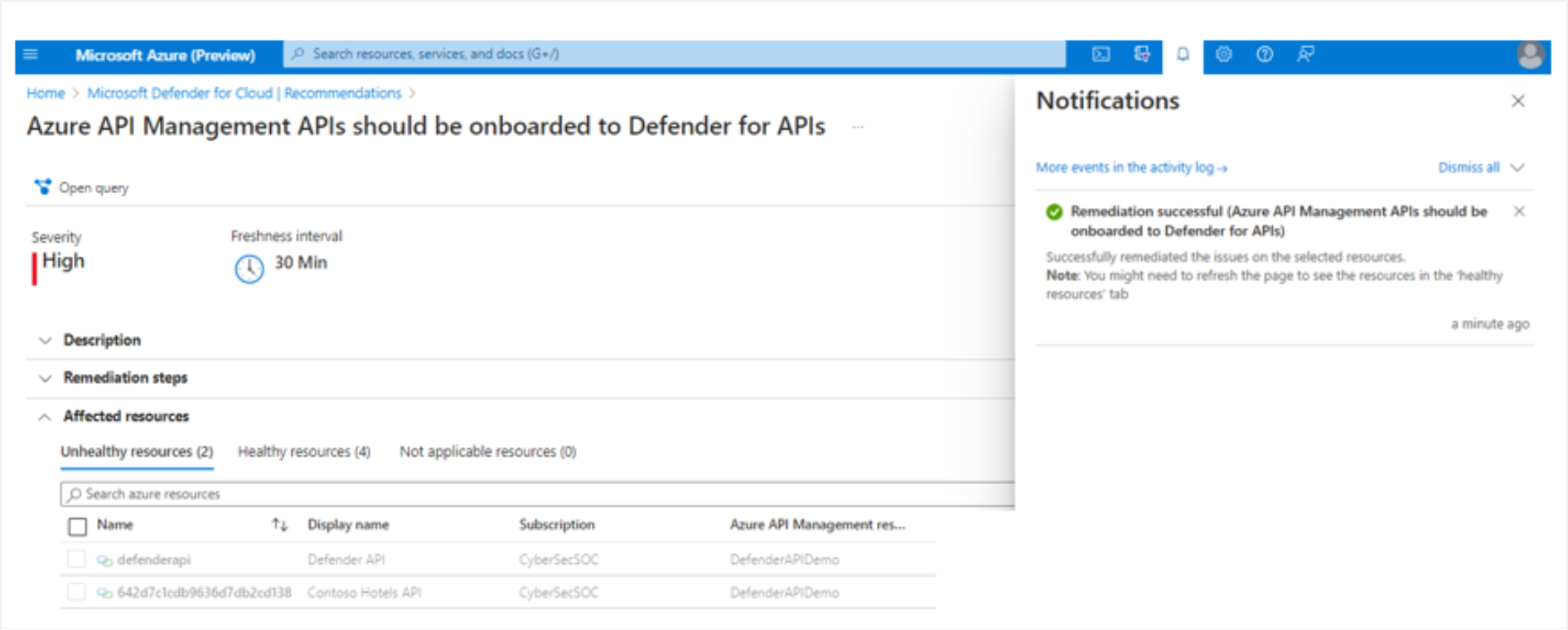Open portal settings gear
Image resolution: width=1568 pixels, height=630 pixels.
(1223, 55)
